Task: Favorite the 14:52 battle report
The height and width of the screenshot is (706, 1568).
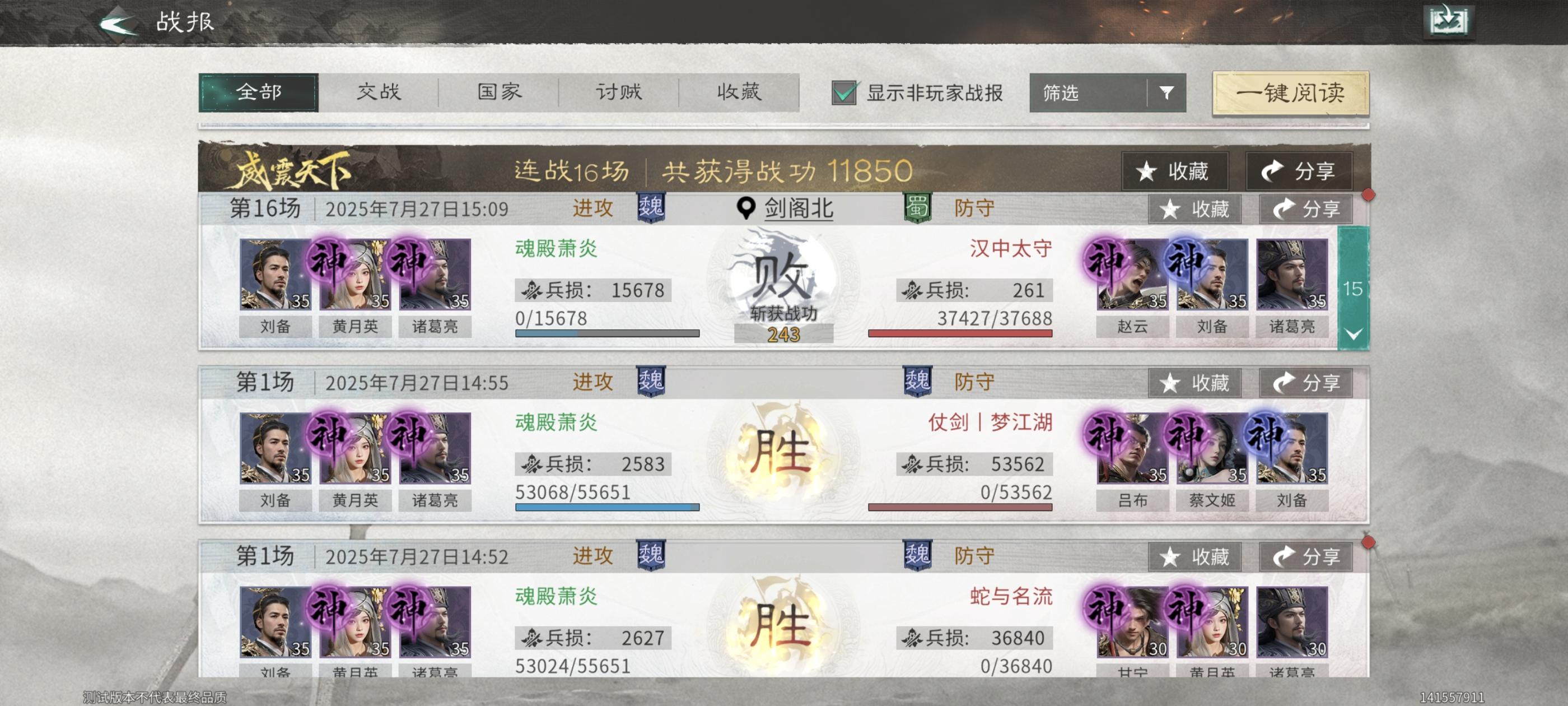Action: [x=1194, y=557]
